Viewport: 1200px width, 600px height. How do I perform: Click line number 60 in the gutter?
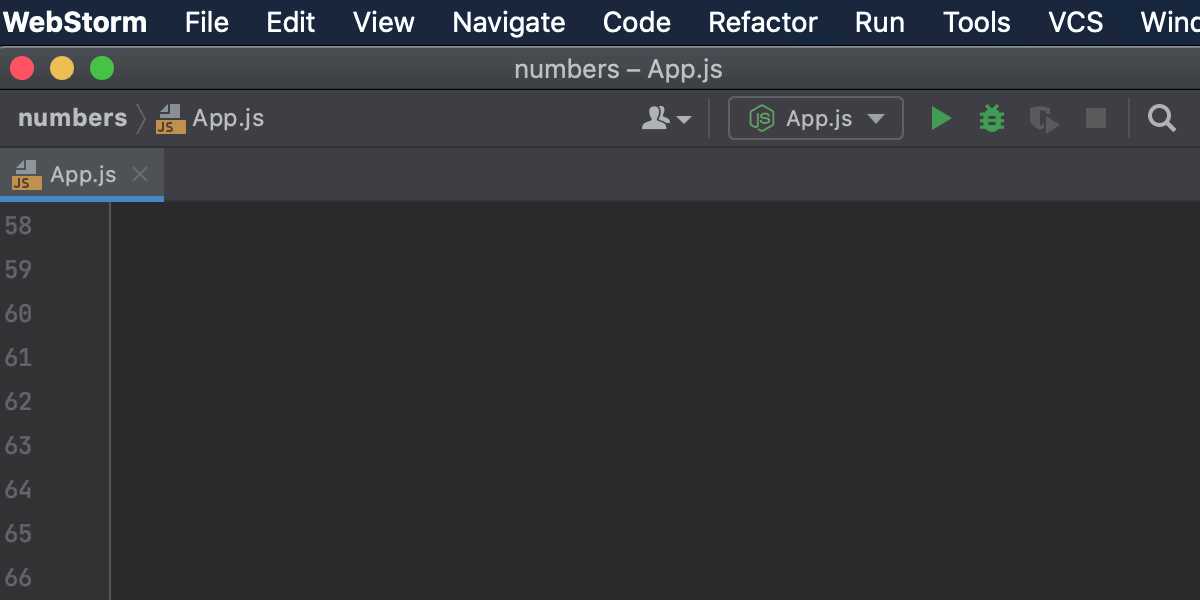(18, 313)
